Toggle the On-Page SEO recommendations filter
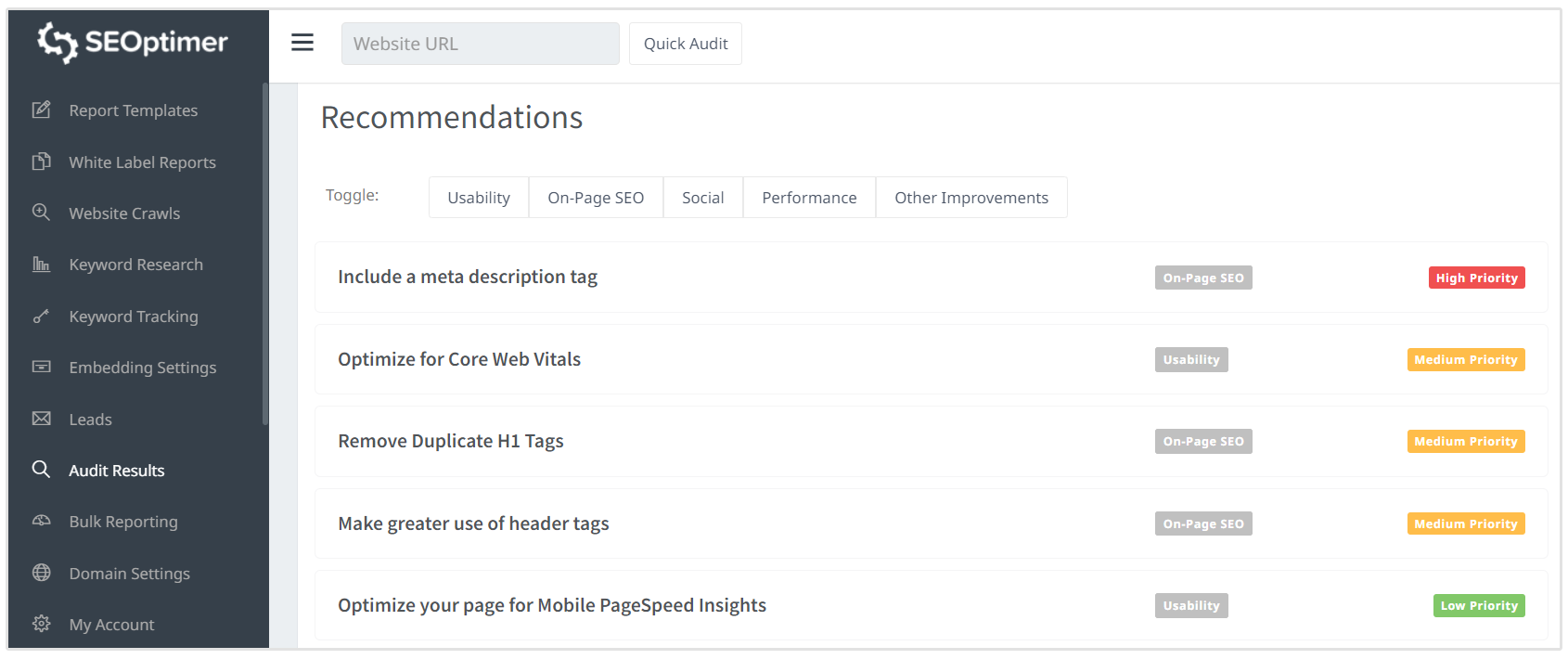 pos(596,198)
